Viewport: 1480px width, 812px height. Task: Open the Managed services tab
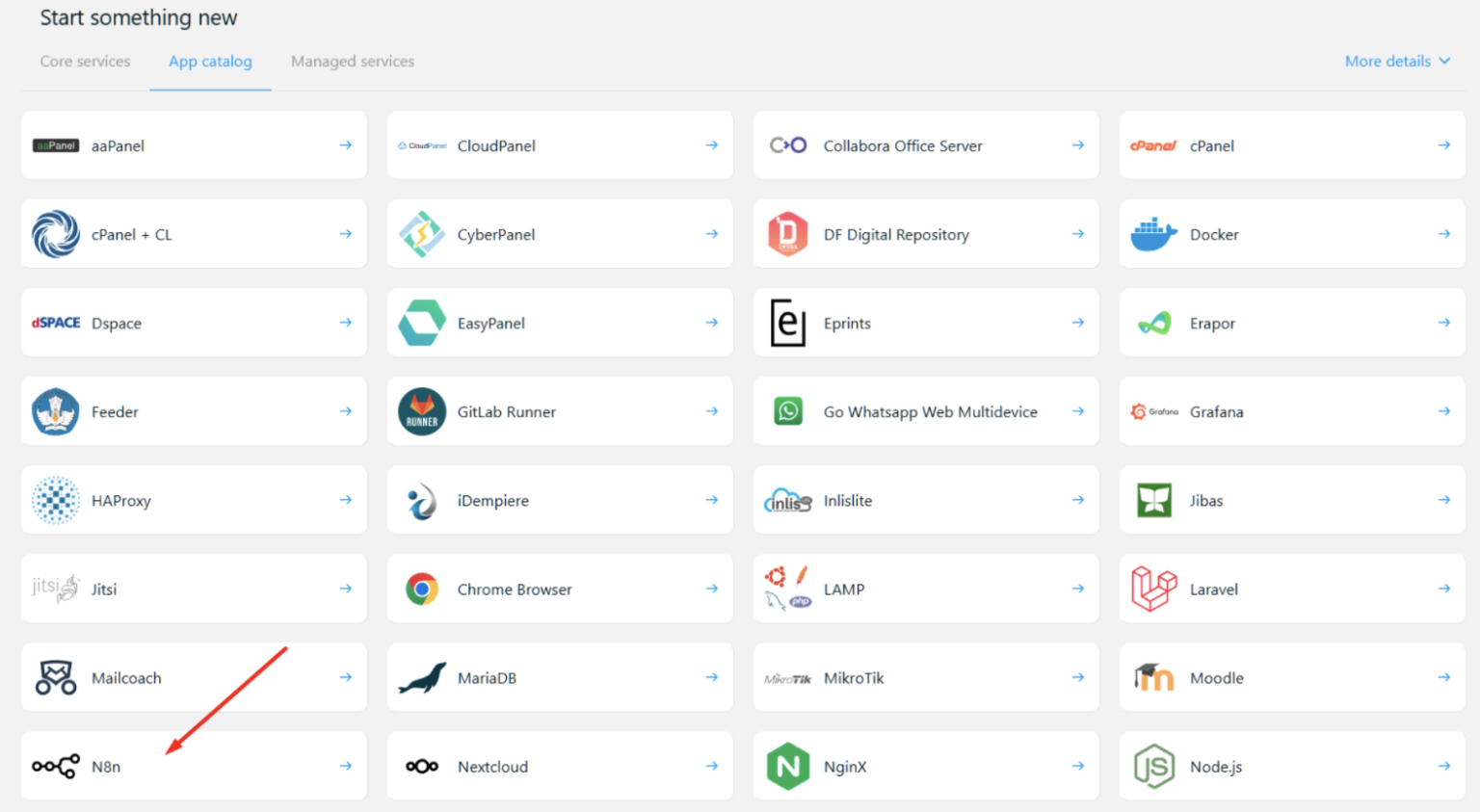[352, 61]
